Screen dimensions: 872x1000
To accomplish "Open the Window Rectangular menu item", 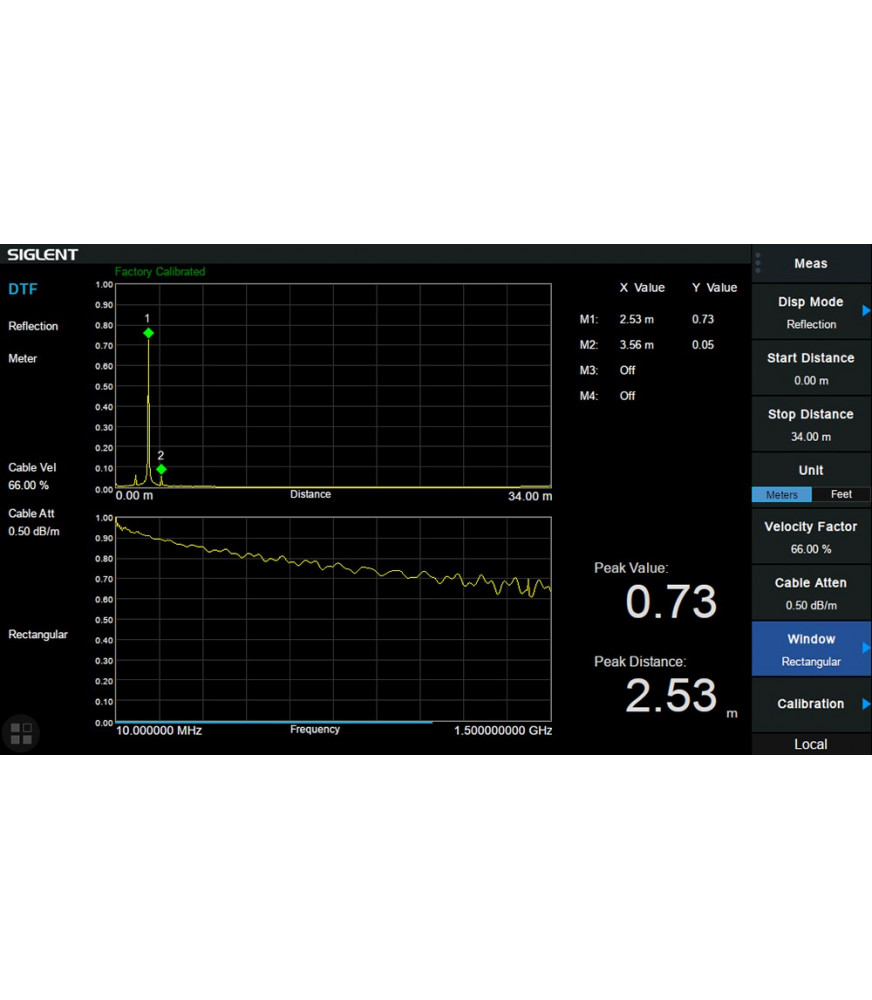I will click(x=811, y=649).
